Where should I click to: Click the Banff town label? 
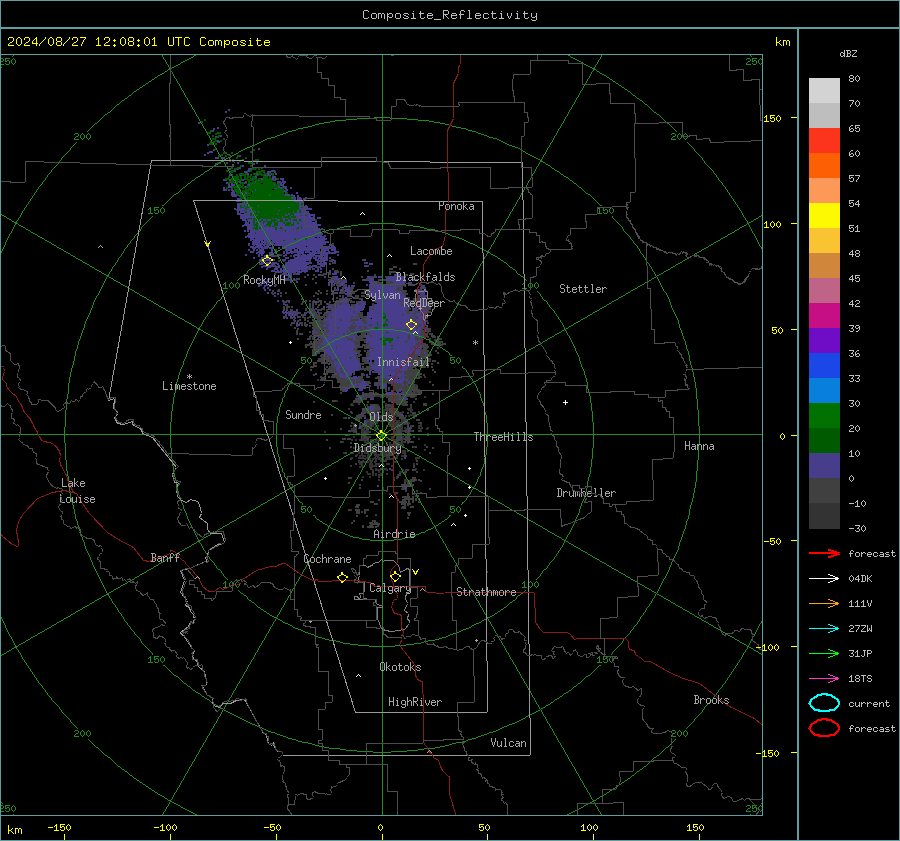coord(165,557)
